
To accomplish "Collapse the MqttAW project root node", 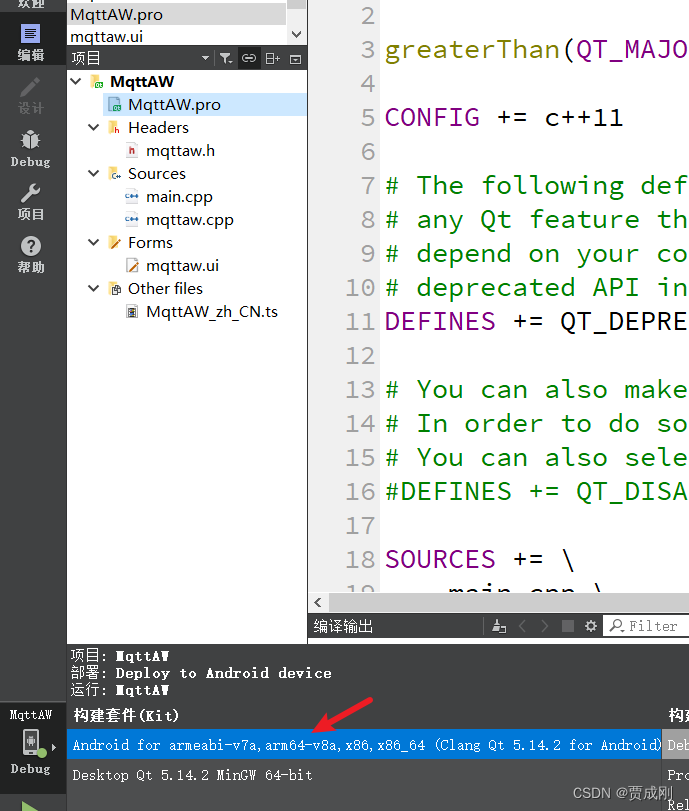I will [x=76, y=82].
